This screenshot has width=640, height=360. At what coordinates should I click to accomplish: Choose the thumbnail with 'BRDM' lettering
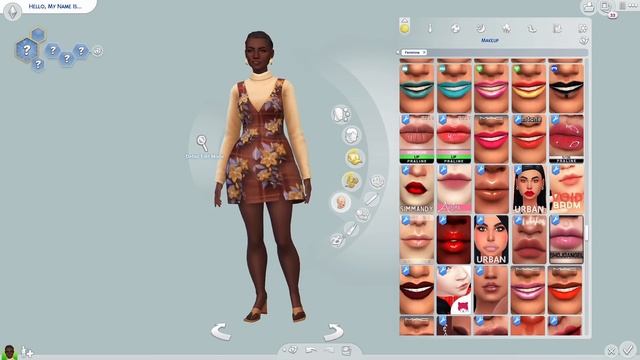[x=566, y=189]
